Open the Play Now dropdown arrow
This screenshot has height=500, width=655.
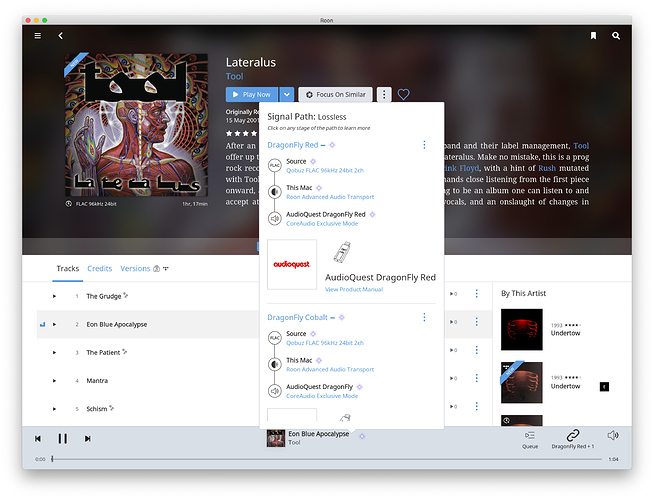(287, 95)
